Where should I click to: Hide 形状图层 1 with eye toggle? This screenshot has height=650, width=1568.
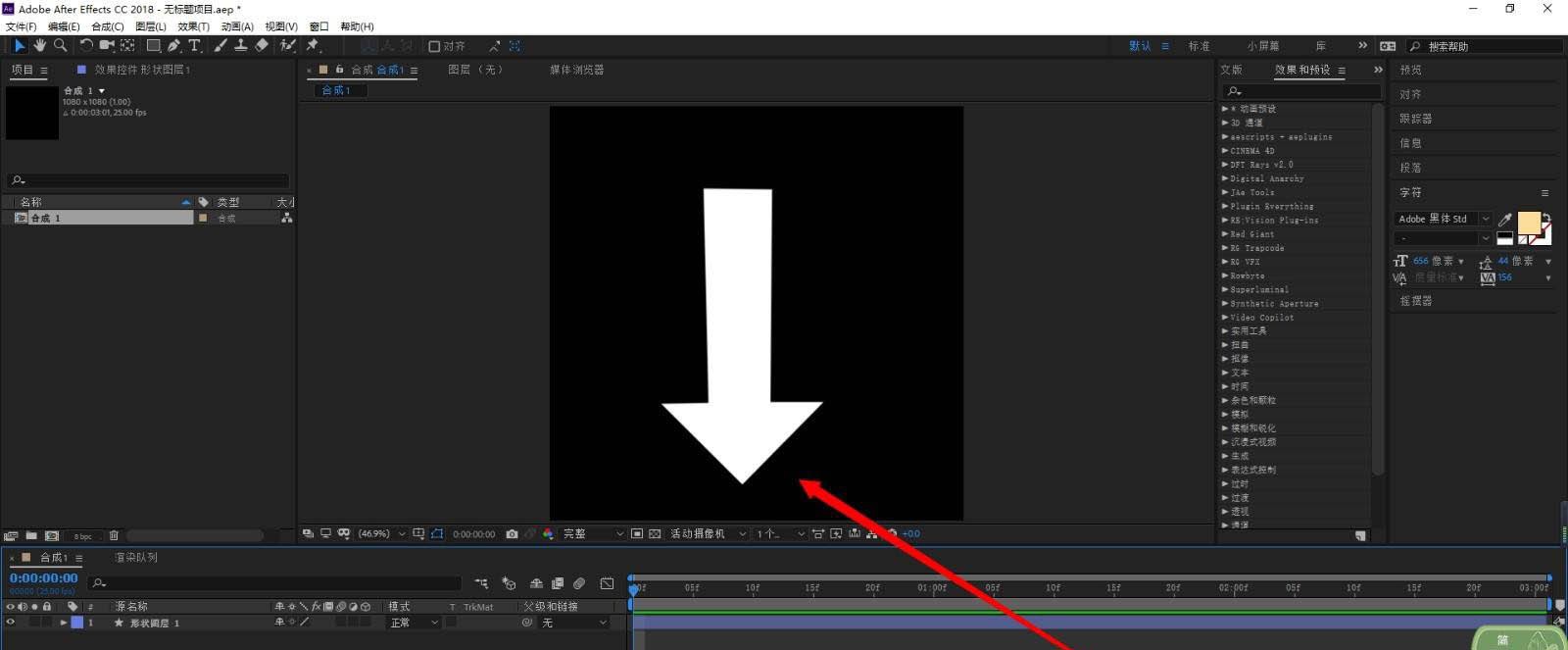pyautogui.click(x=11, y=623)
